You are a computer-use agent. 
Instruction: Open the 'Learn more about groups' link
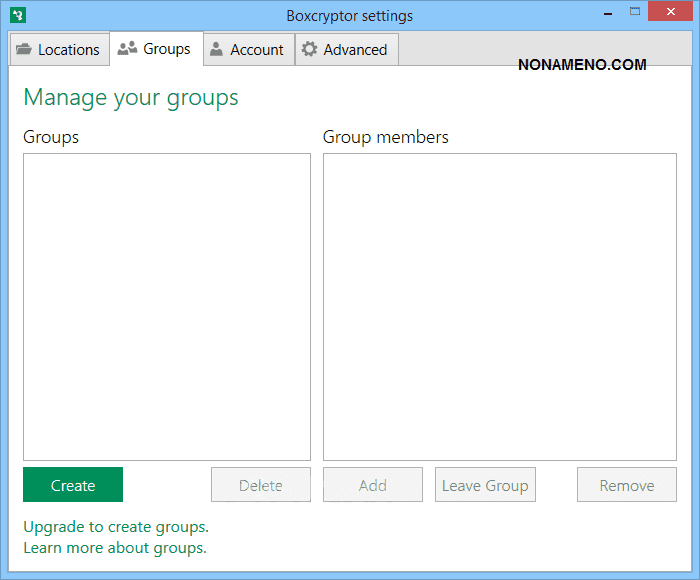coord(115,547)
